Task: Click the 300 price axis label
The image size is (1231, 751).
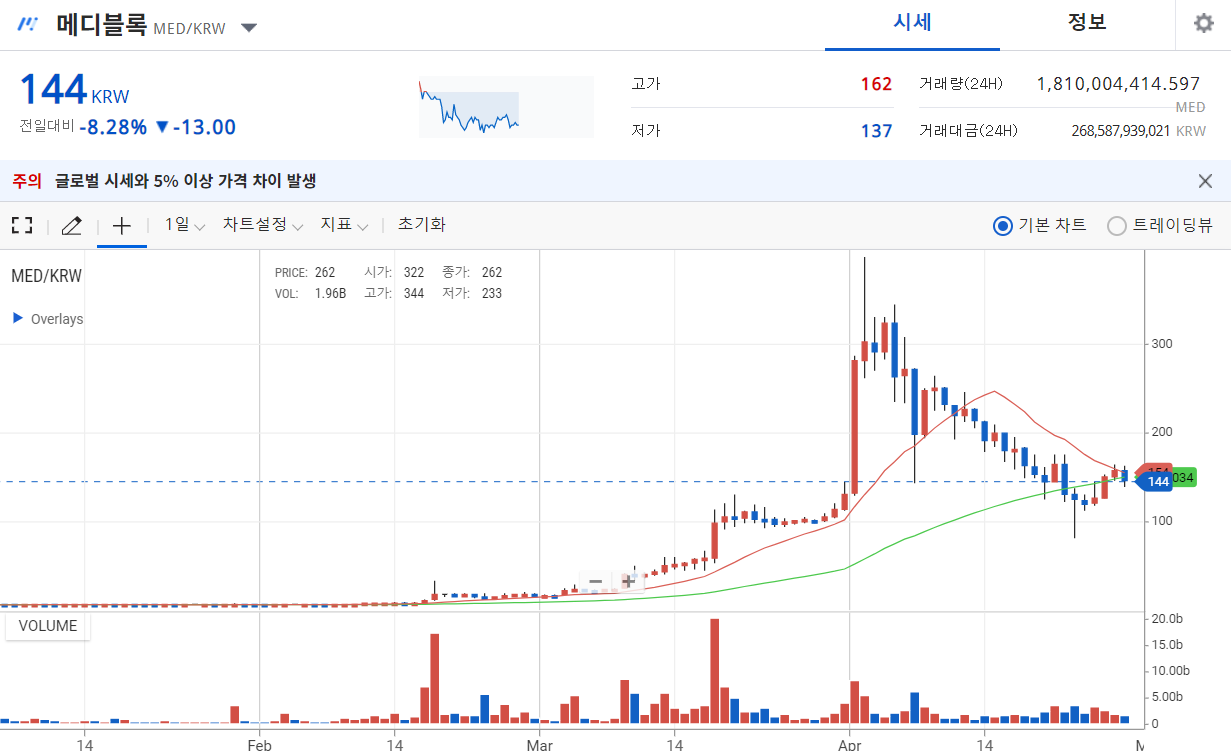Action: [x=1162, y=344]
